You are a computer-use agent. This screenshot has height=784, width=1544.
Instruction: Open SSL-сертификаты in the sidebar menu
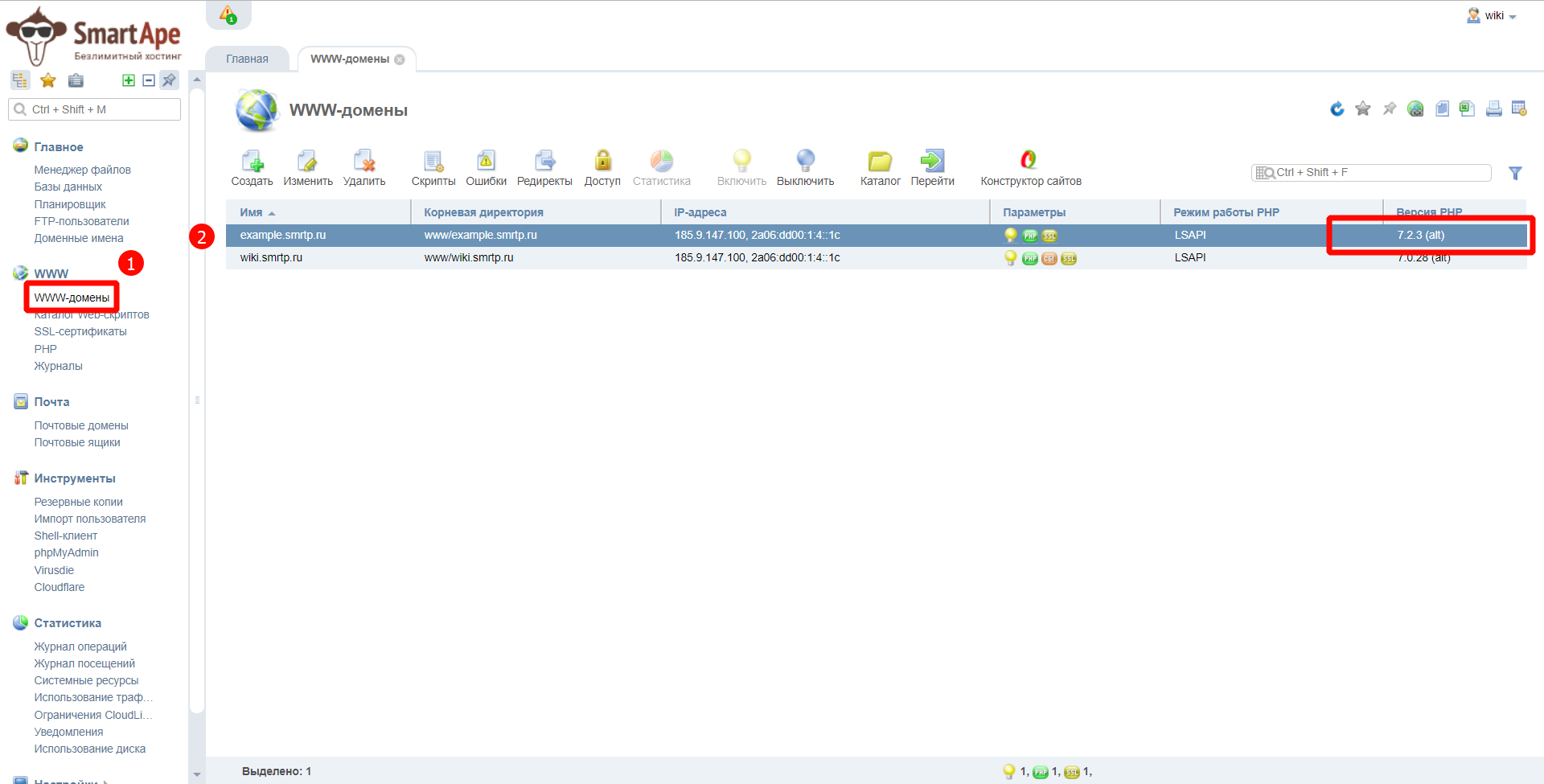click(x=80, y=331)
